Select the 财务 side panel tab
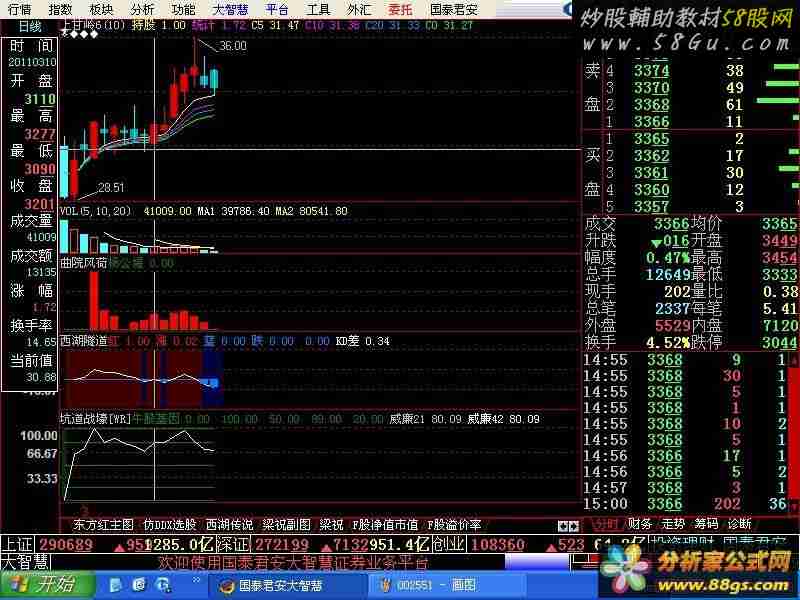Viewport: 800px width, 600px height. pos(639,524)
